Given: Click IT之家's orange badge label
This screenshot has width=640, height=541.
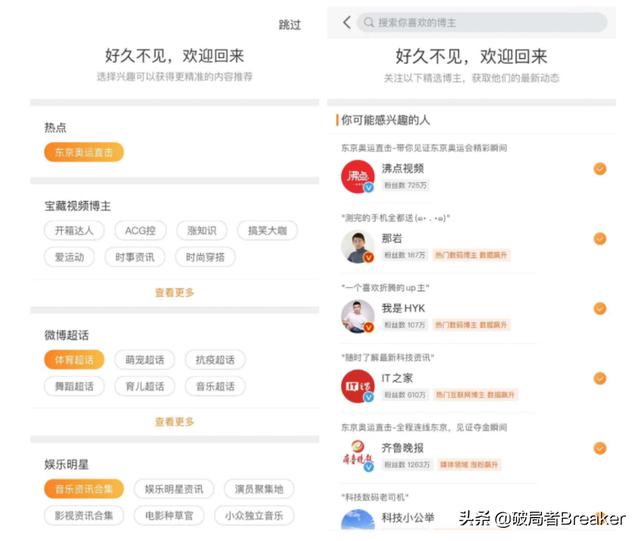Looking at the screenshot, I should 476,395.
